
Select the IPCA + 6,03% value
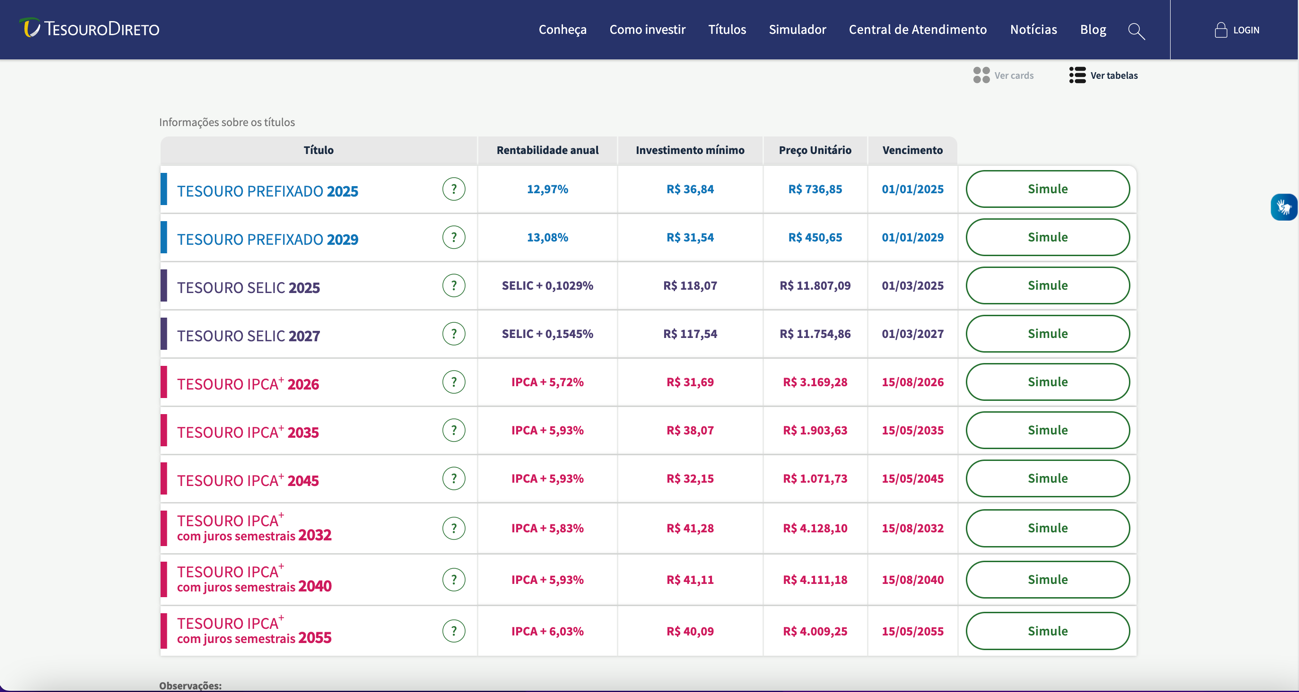547,631
